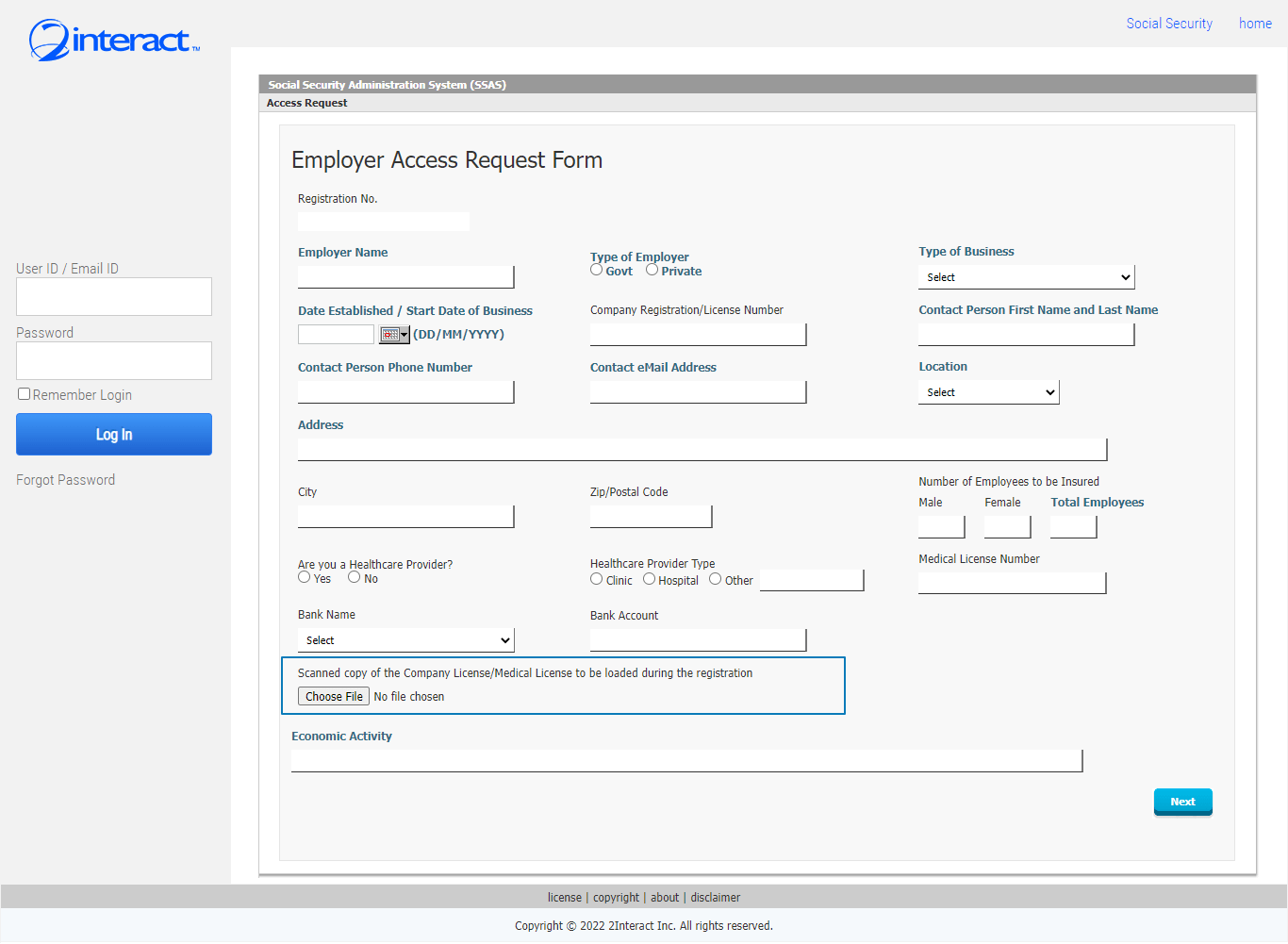
Task: Open the date picker calendar icon
Action: [x=394, y=334]
